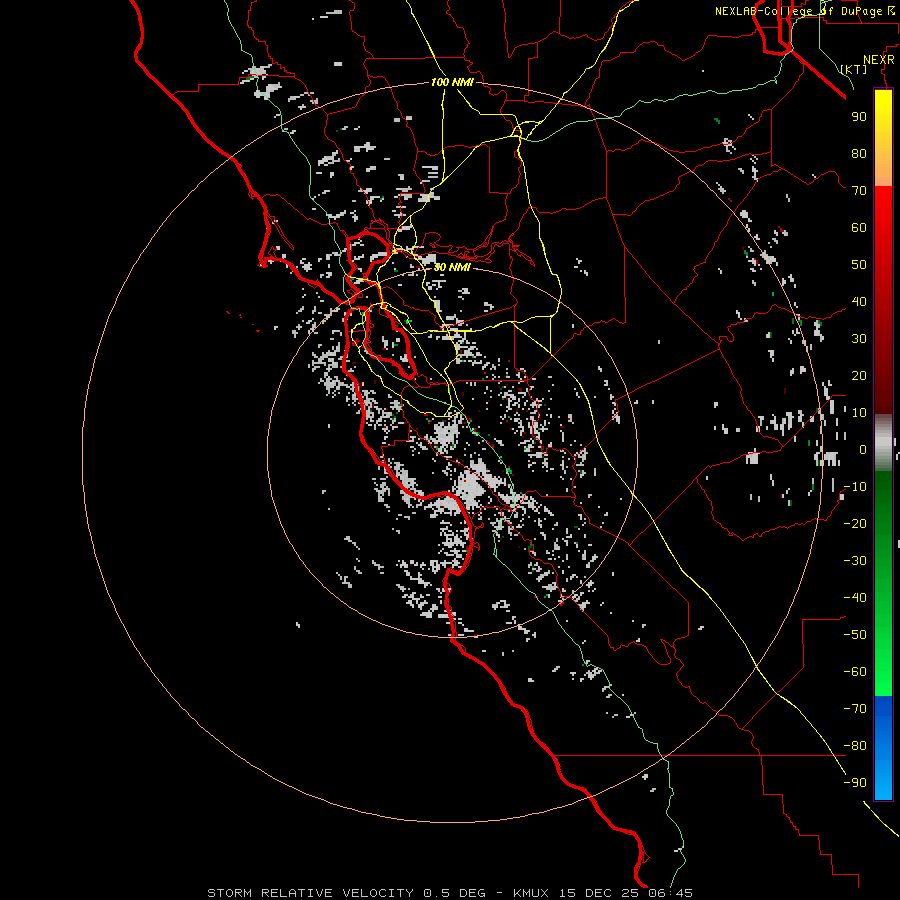Click the "-80" value on the velocity scale
This screenshot has width=900, height=900.
coord(855,746)
